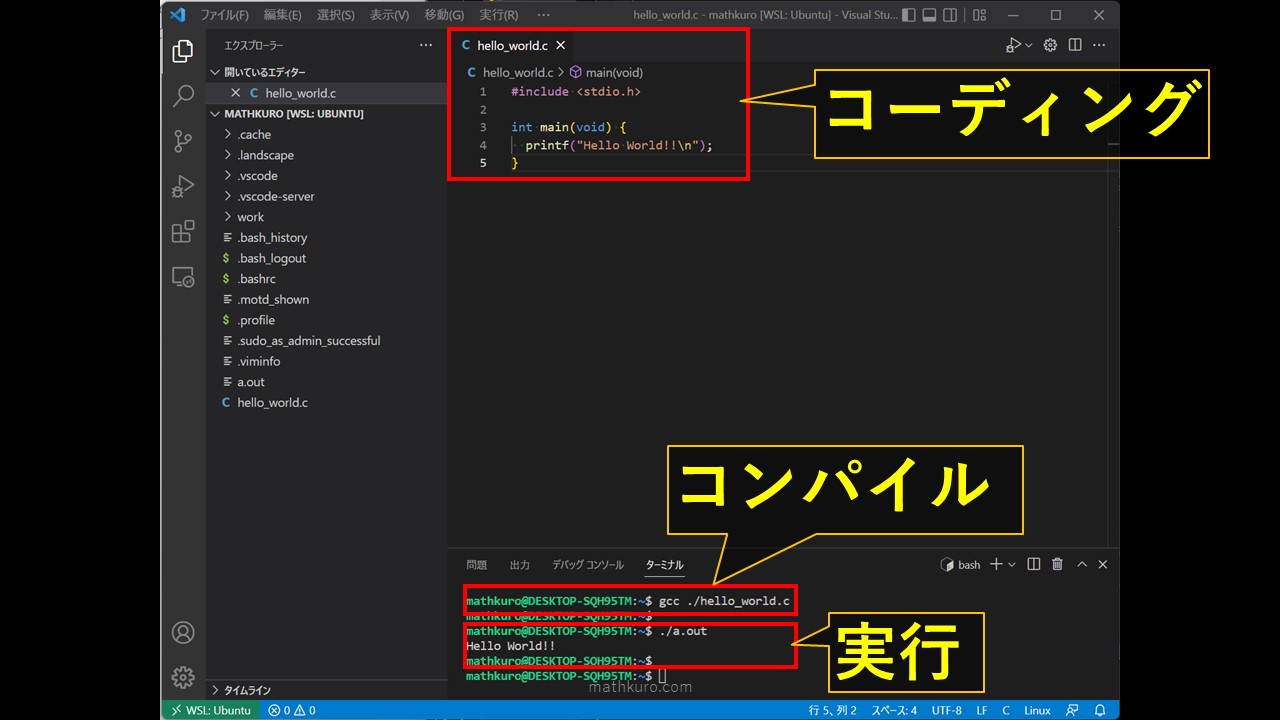Toggle the primary side bar layout icon
Image resolution: width=1280 pixels, height=720 pixels.
tap(908, 15)
